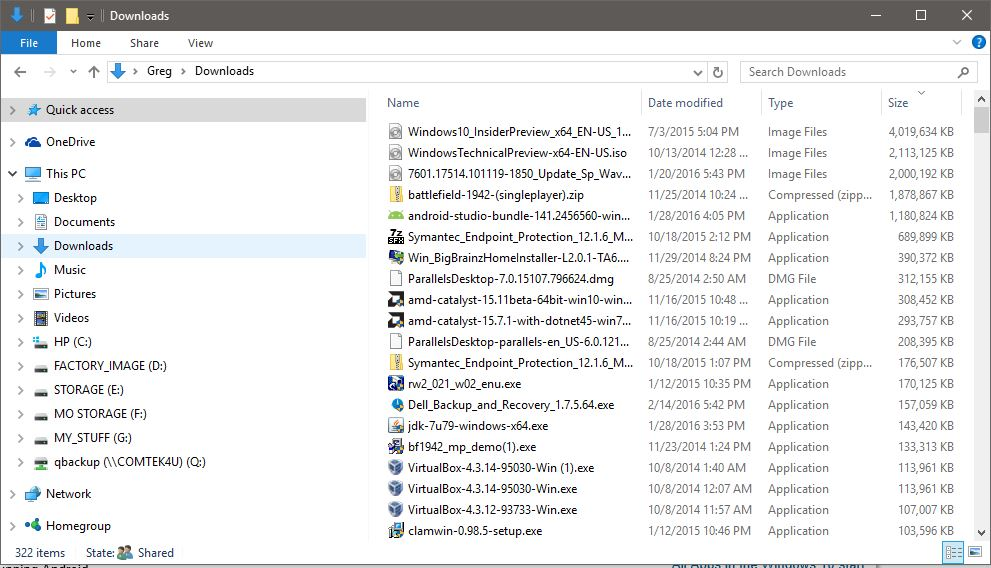Select WindowsTechnicalPreview-x64-EN-US.iso
The height and width of the screenshot is (568, 991).
click(x=517, y=153)
